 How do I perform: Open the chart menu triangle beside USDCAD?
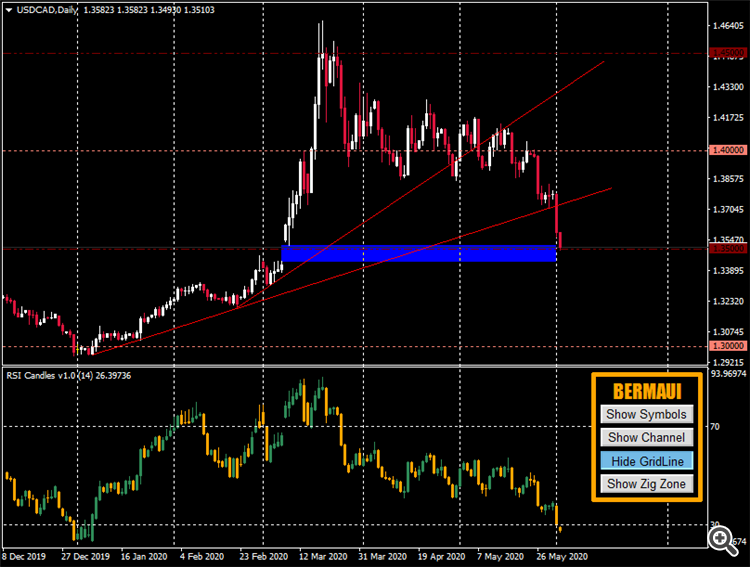pyautogui.click(x=9, y=10)
